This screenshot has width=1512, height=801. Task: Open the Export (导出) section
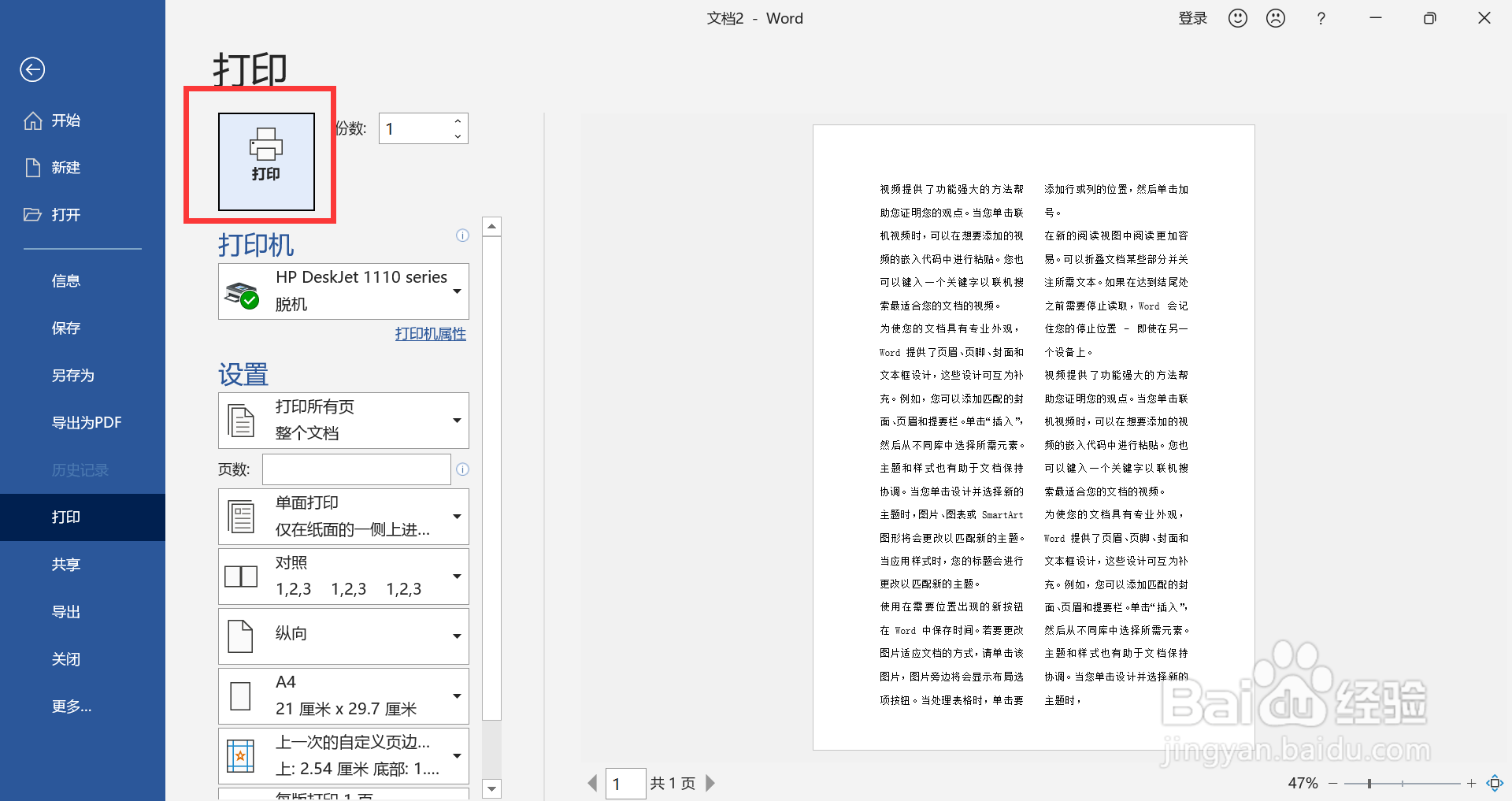coord(66,612)
